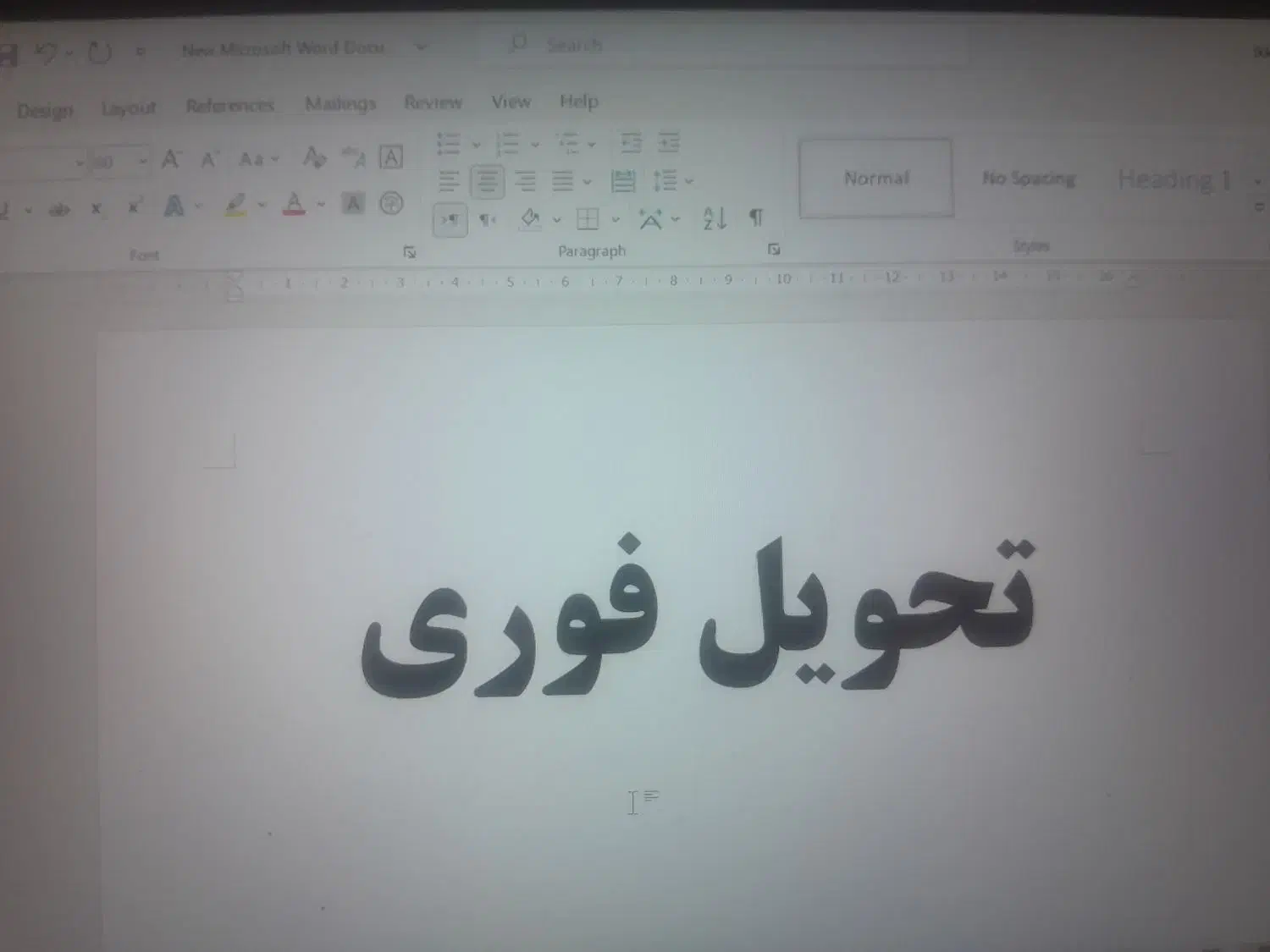This screenshot has height=952, width=1270.
Task: Apply strikethrough to the text
Action: [x=59, y=209]
